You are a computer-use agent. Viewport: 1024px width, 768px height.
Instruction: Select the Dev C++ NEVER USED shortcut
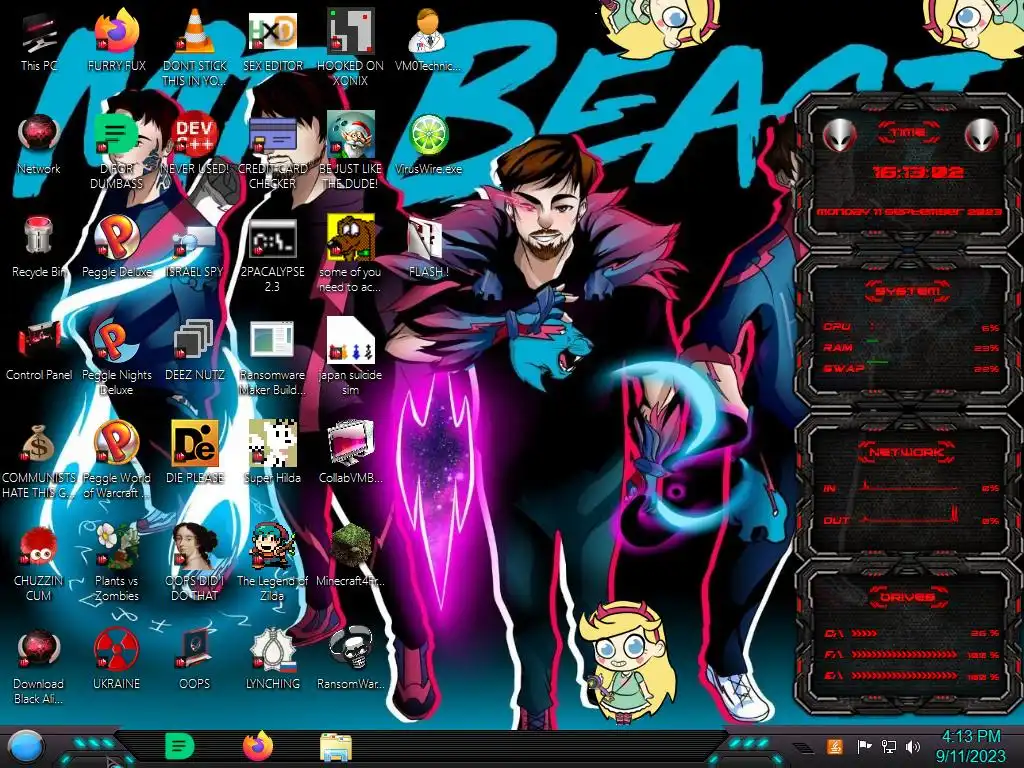tap(194, 135)
